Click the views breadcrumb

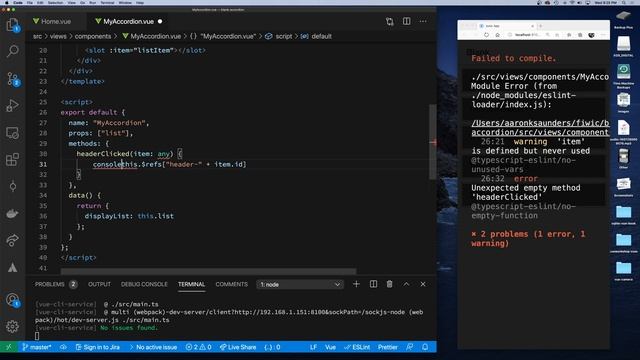58,36
